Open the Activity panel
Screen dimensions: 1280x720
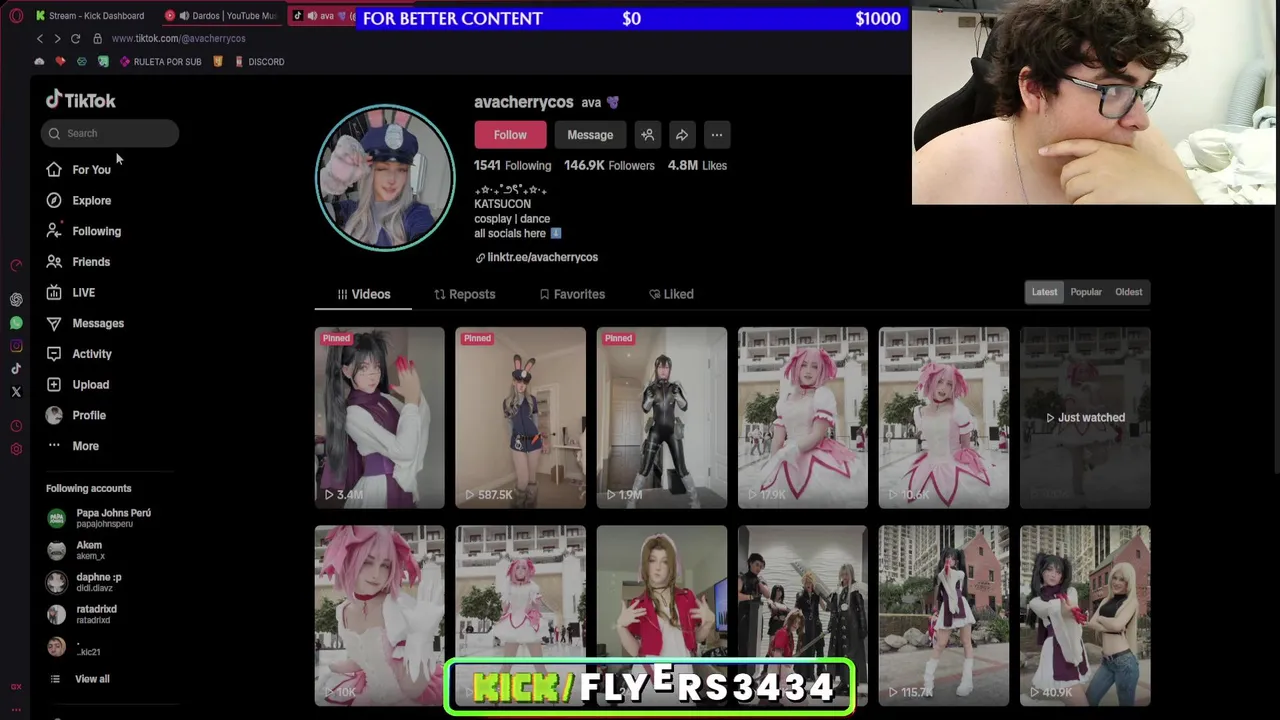78,354
